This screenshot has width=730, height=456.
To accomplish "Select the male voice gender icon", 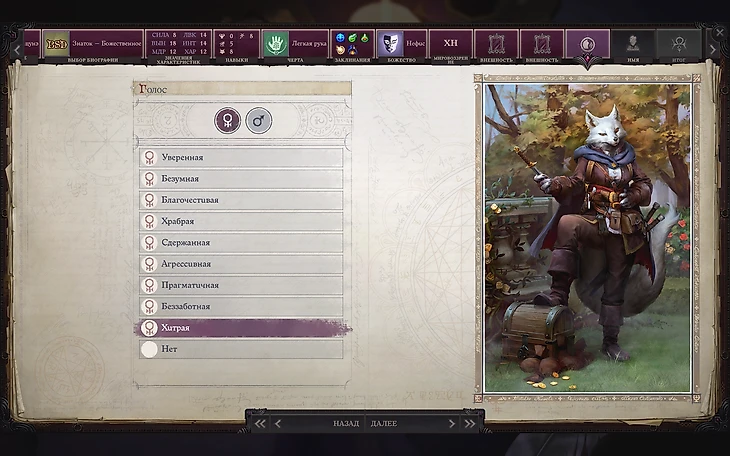I will [x=258, y=121].
